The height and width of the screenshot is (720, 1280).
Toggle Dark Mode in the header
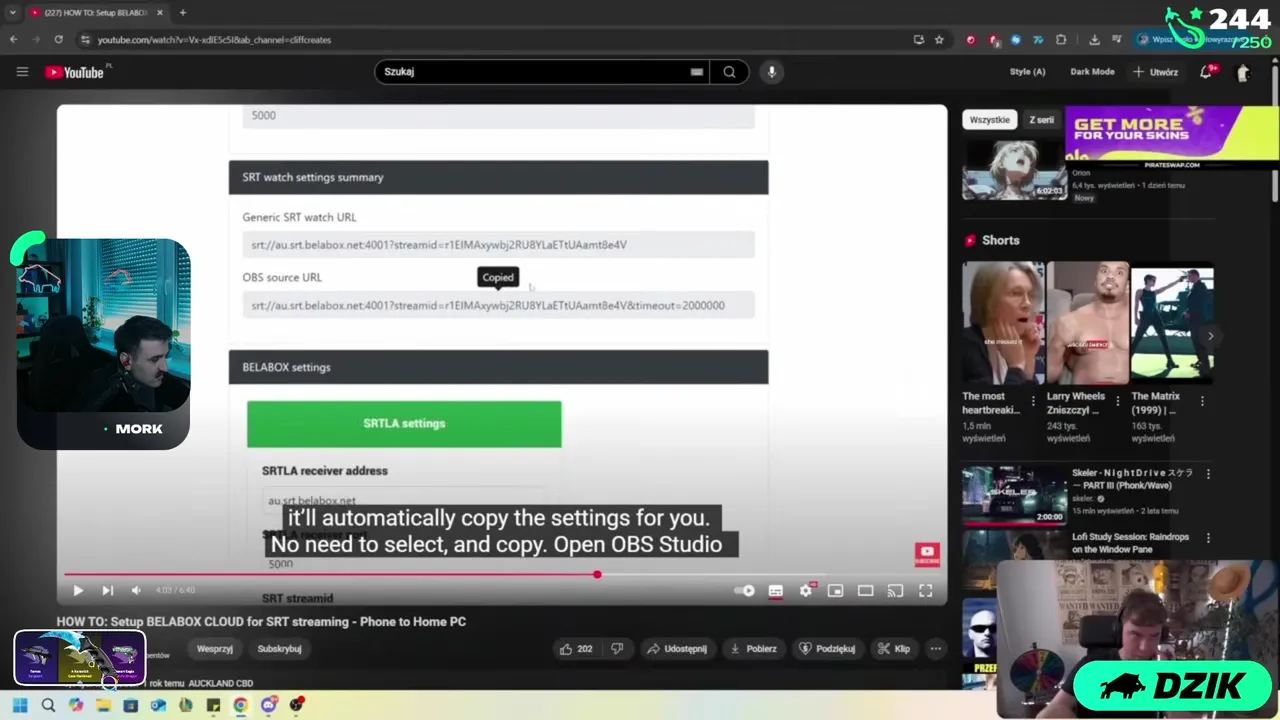click(x=1092, y=72)
